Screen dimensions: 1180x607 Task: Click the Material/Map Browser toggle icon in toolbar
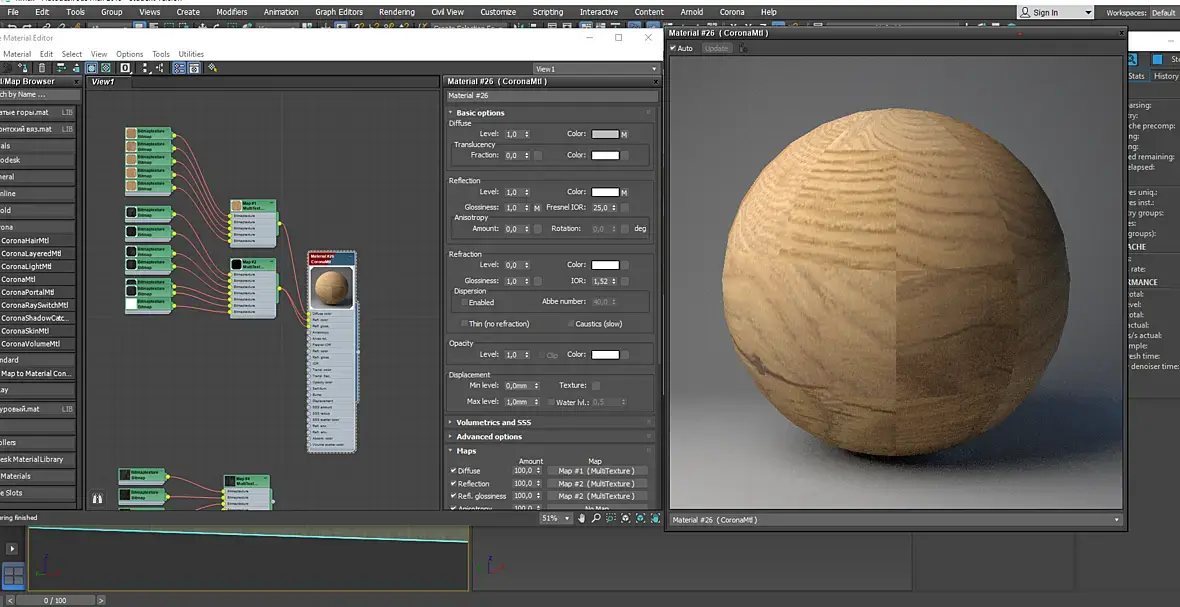pyautogui.click(x=178, y=68)
